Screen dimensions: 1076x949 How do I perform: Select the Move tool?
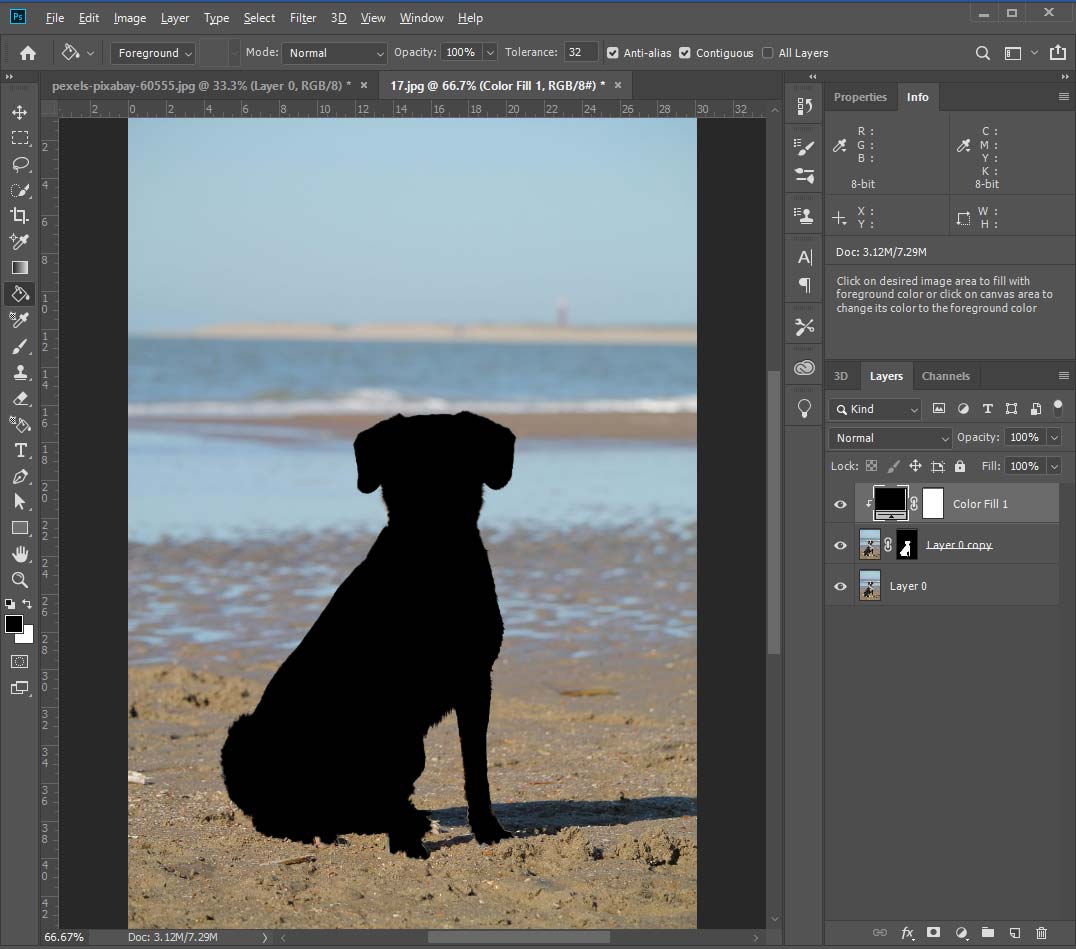19,112
